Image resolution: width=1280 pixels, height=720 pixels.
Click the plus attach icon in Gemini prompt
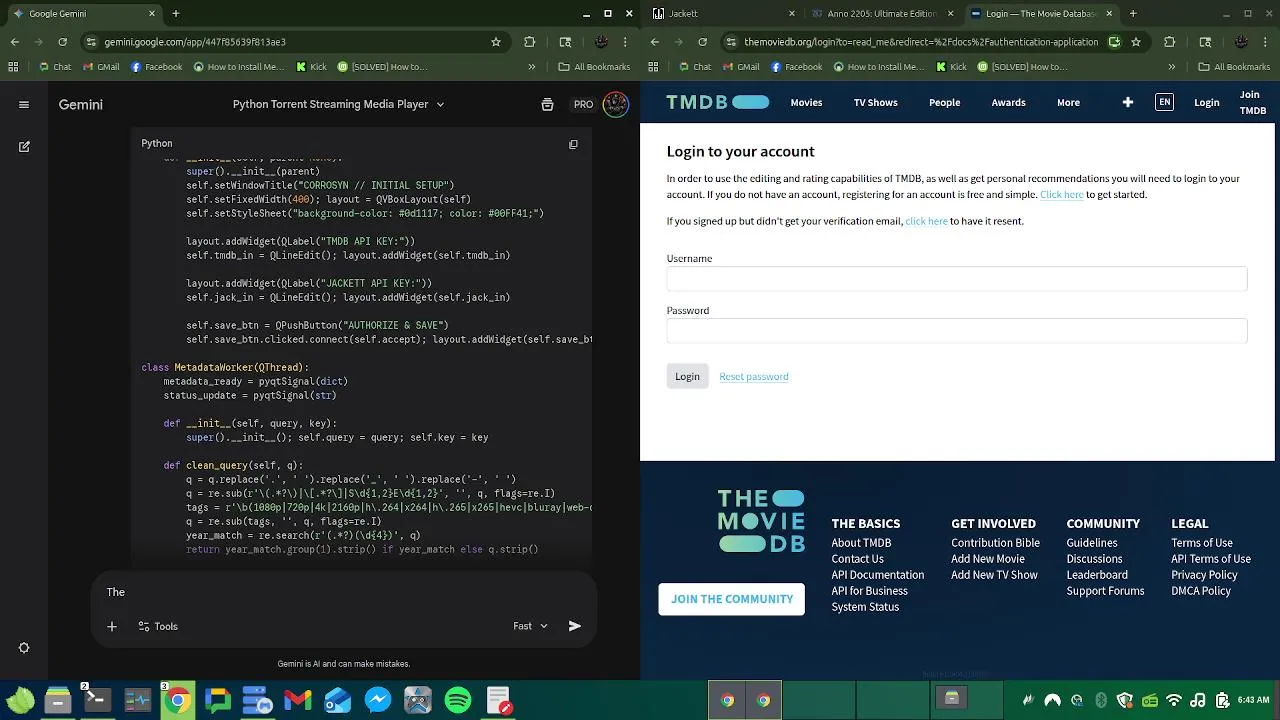point(112,626)
